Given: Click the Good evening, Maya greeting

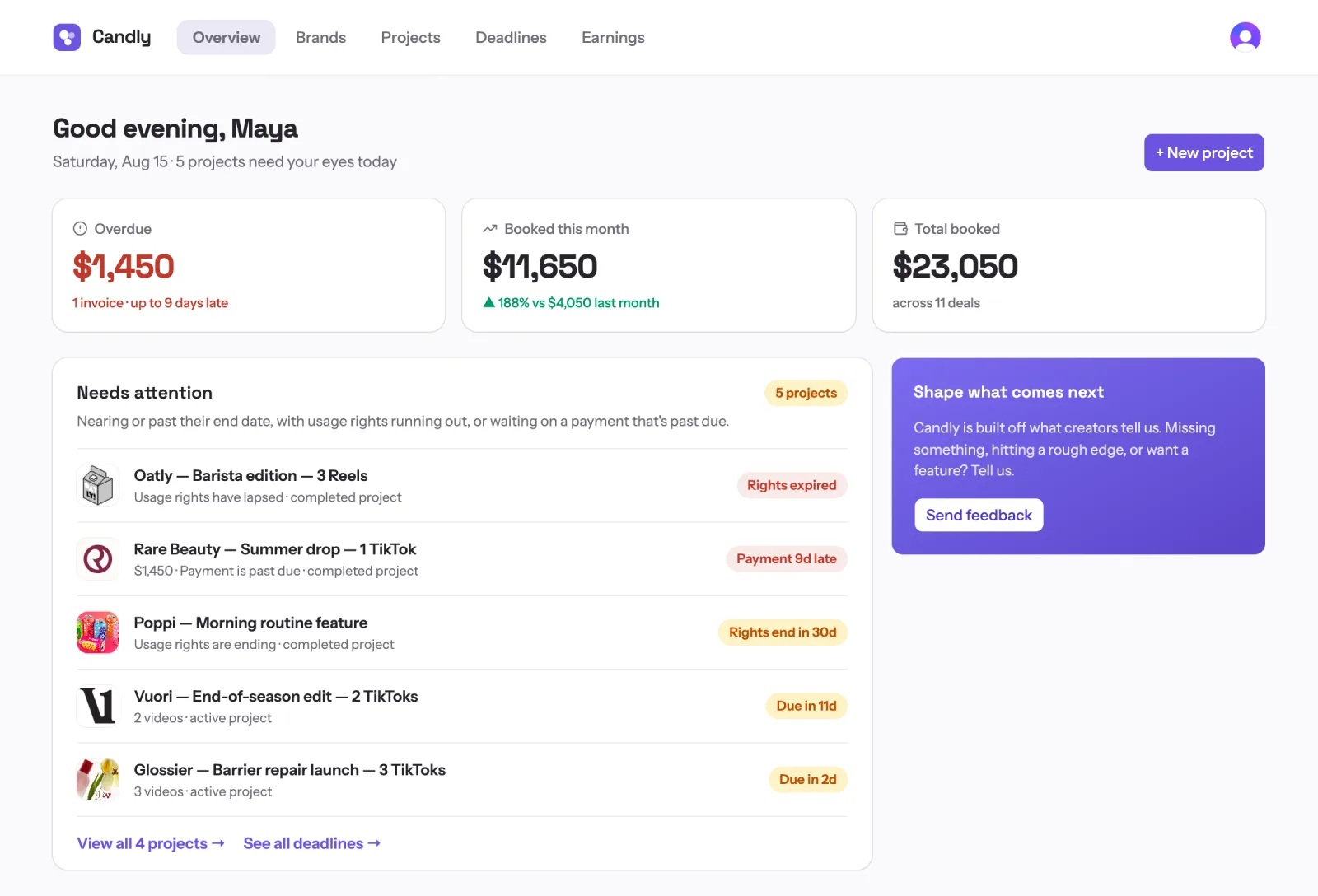Looking at the screenshot, I should click(x=175, y=128).
